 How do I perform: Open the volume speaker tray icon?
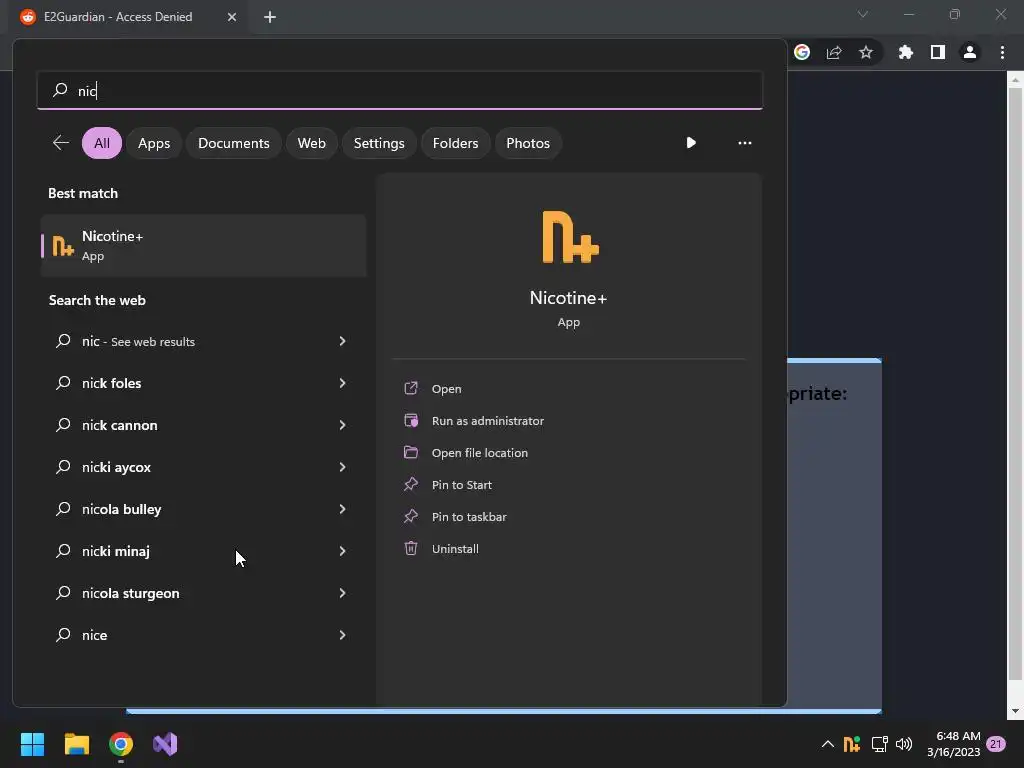coord(904,744)
